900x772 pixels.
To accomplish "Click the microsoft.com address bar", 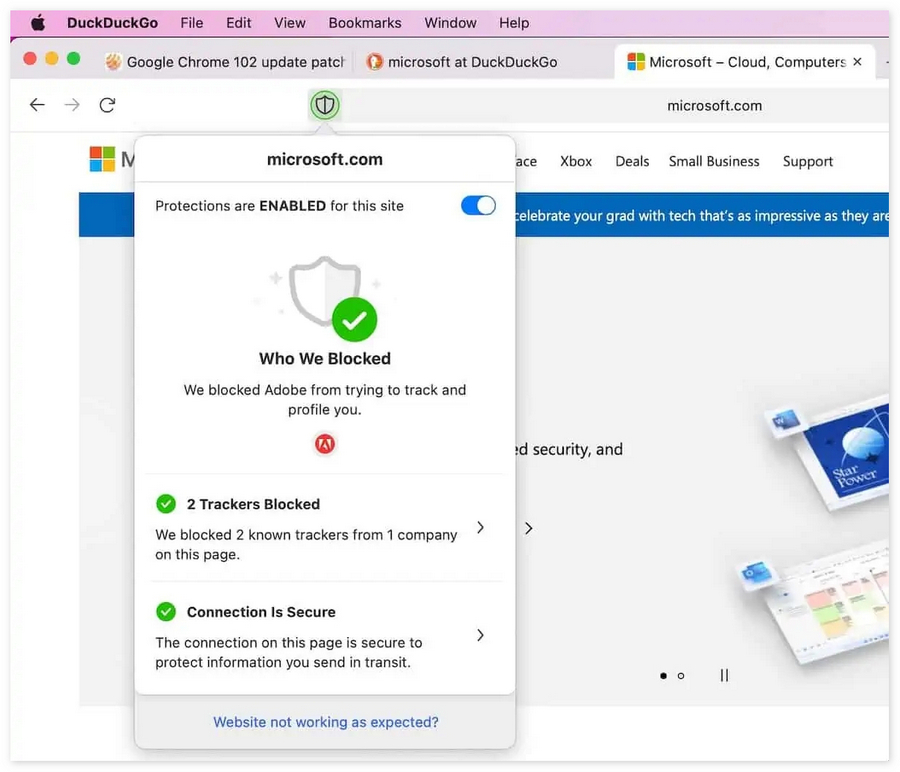I will tap(714, 105).
